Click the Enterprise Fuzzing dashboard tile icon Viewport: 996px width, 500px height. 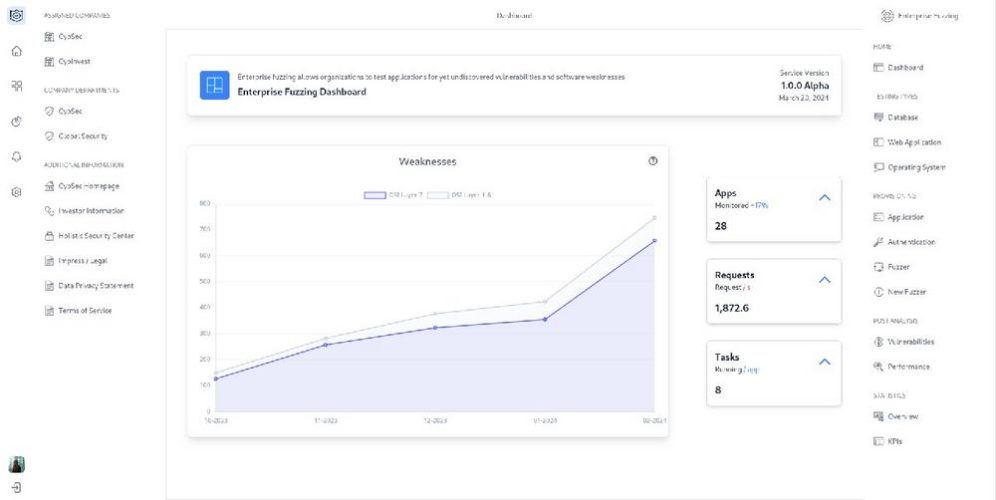[x=214, y=85]
